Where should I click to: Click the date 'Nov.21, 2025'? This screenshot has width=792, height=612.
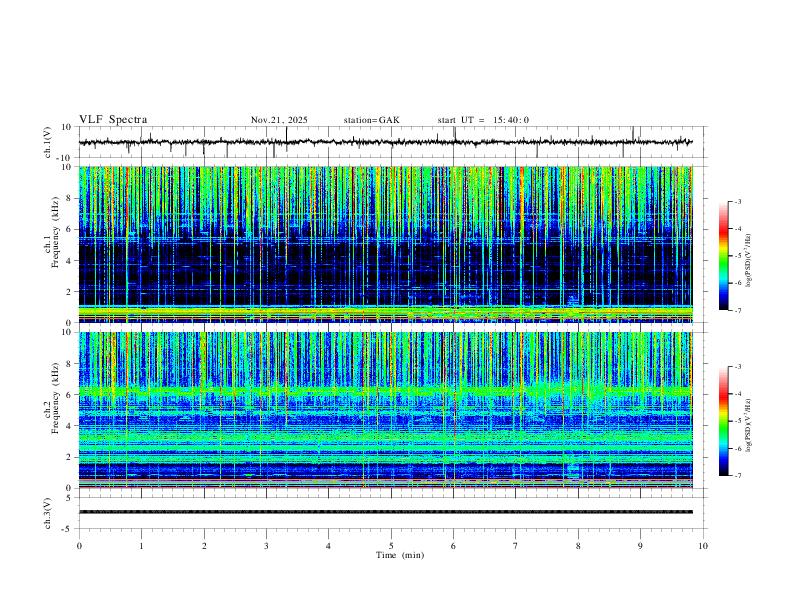(x=279, y=120)
